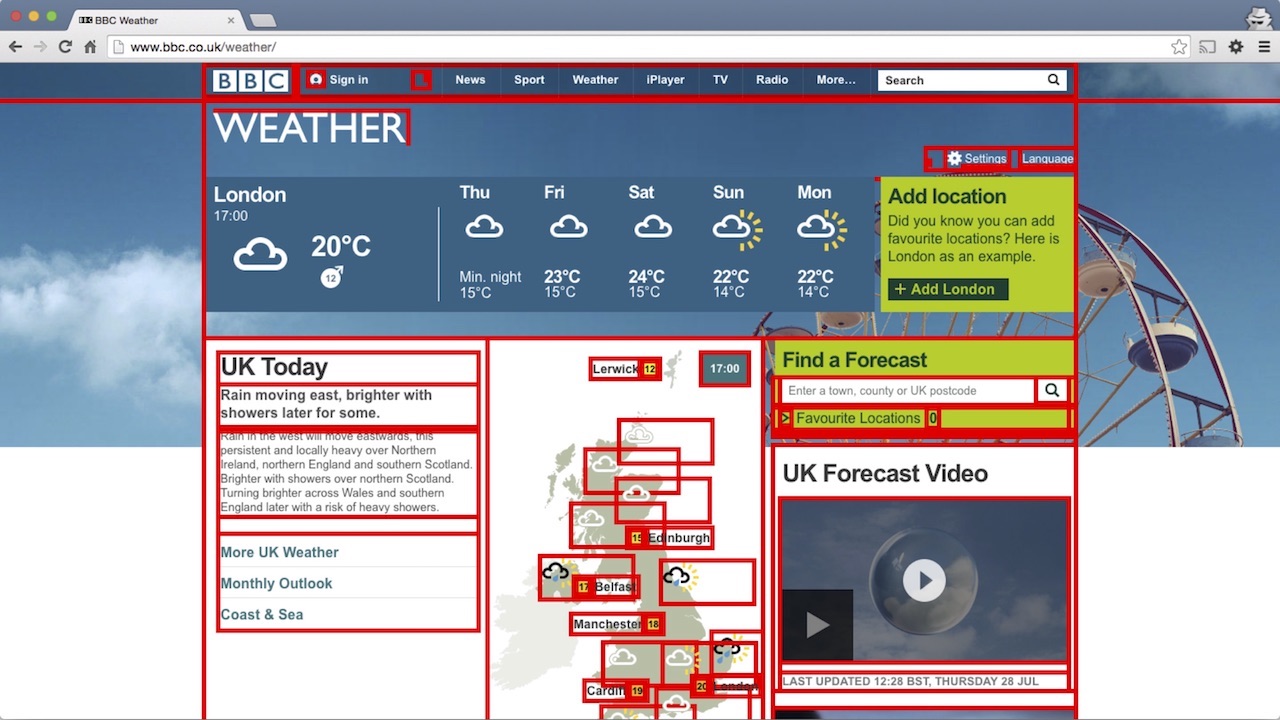Bookmark this page with the star icon
1280x720 pixels.
tap(1179, 47)
